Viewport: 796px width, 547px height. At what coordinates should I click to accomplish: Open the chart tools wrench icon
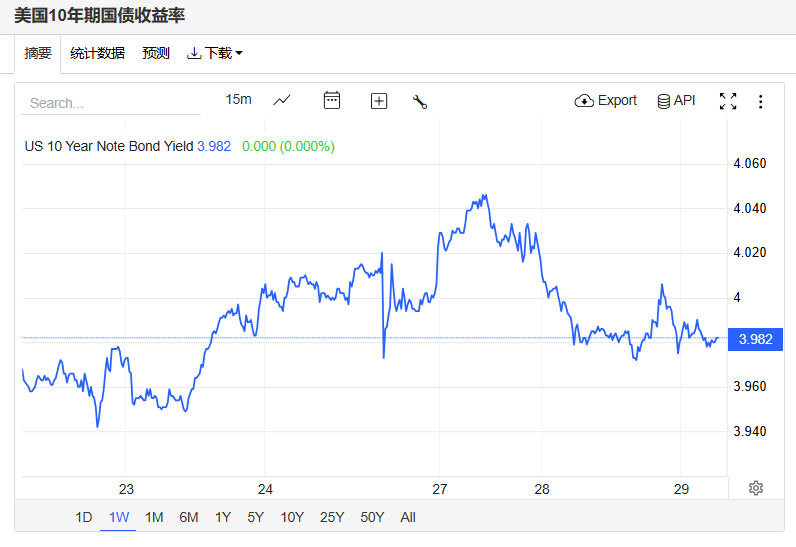point(420,101)
